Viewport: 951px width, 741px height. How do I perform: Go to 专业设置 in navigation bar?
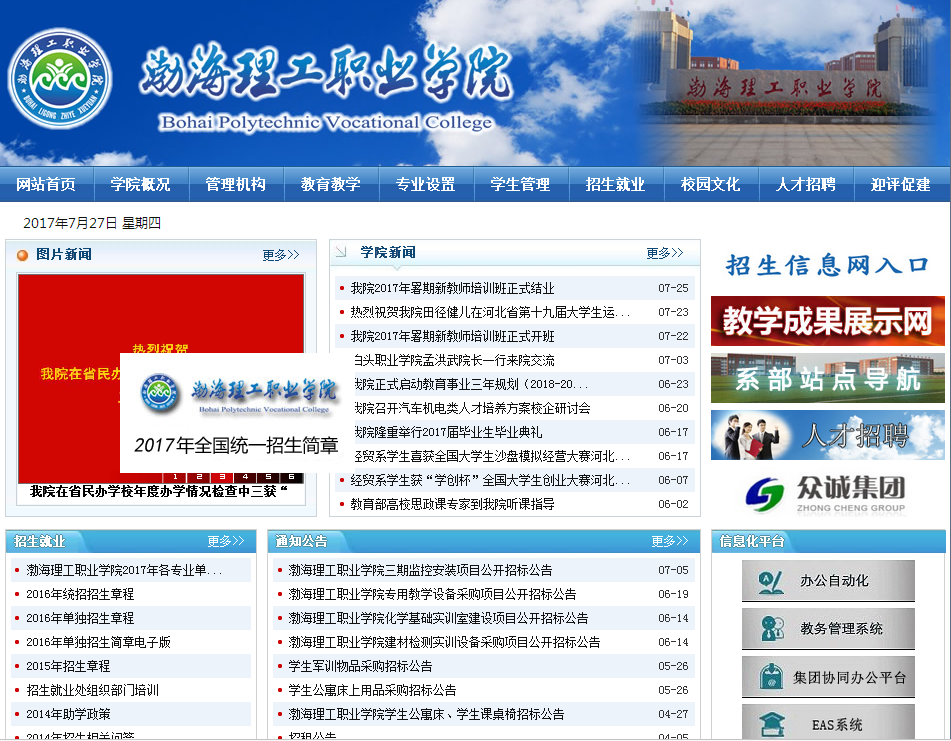(x=425, y=184)
